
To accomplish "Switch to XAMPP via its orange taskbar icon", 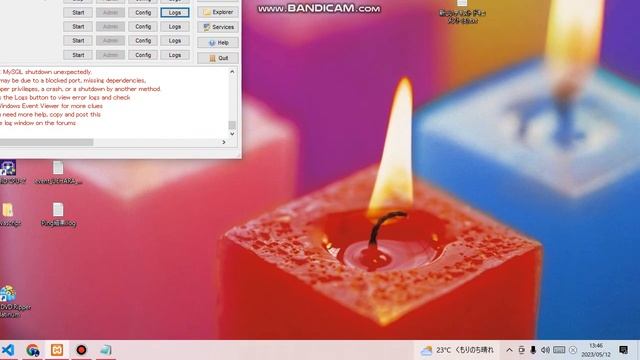I will coord(57,350).
